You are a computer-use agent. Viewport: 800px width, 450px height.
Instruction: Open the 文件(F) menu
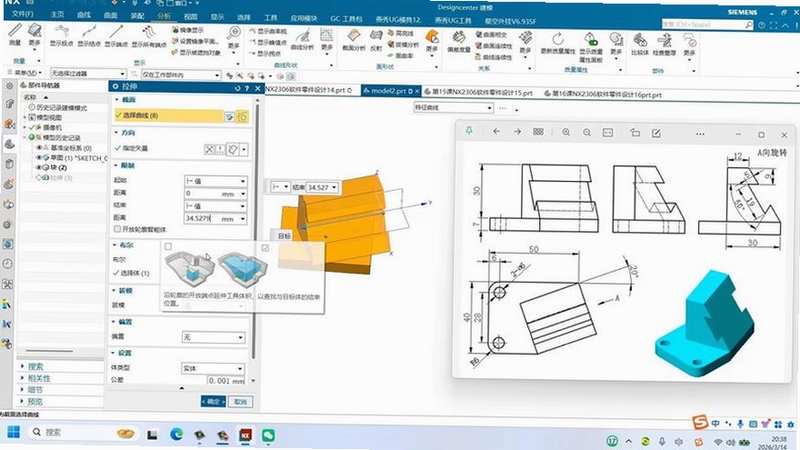[x=22, y=14]
